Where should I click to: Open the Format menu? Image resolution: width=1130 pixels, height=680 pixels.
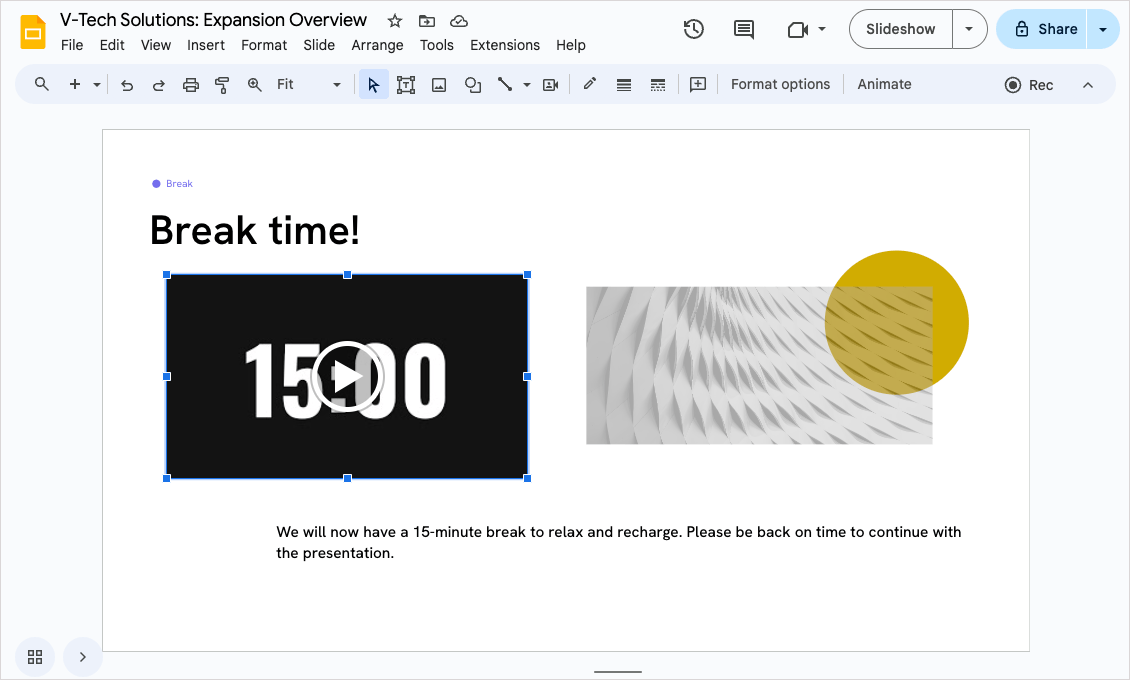coord(264,45)
